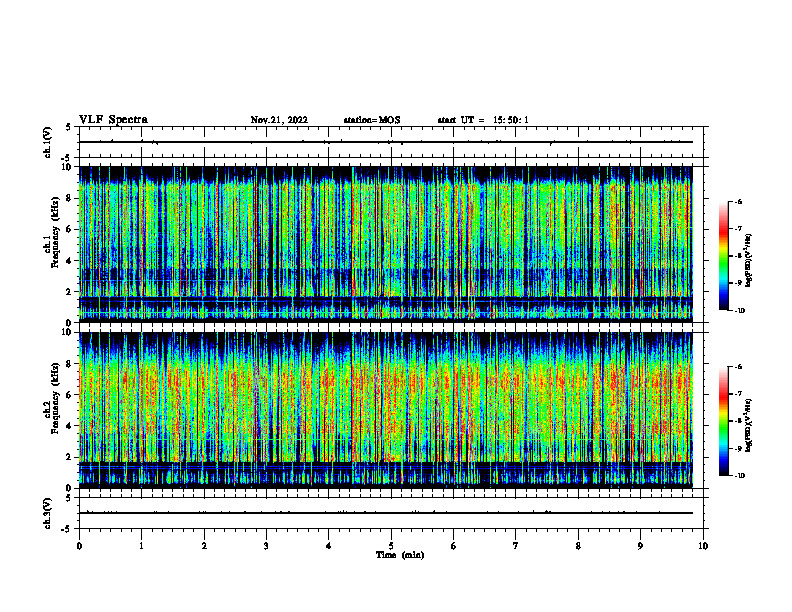
Task: Click the ch.3 voltage waveform trace
Action: pos(386,513)
